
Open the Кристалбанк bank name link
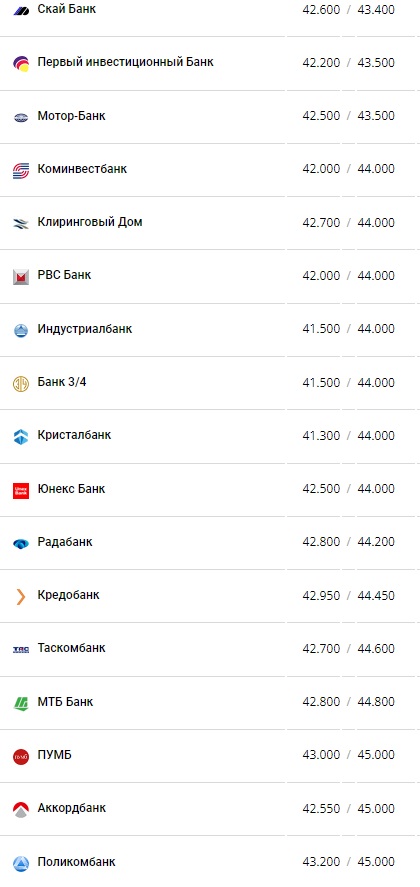(74, 435)
